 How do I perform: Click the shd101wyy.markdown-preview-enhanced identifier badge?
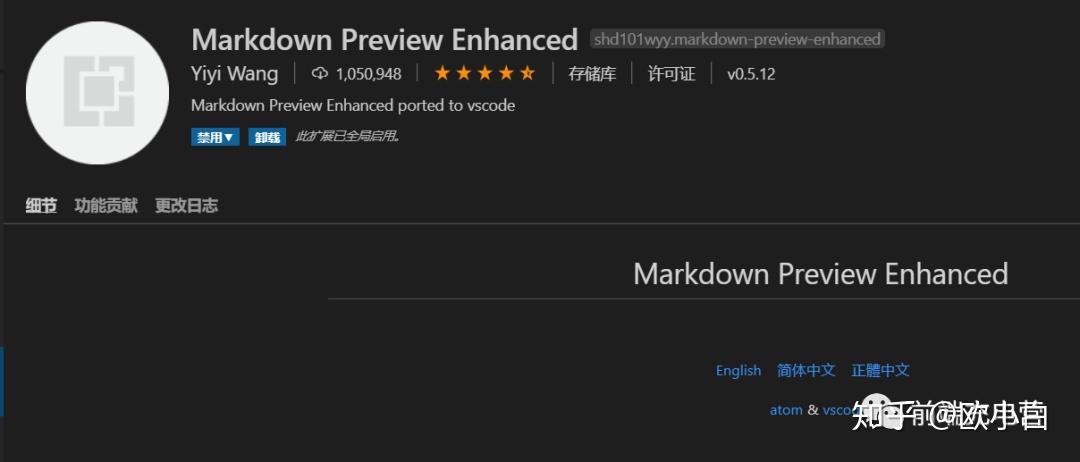pyautogui.click(x=738, y=39)
